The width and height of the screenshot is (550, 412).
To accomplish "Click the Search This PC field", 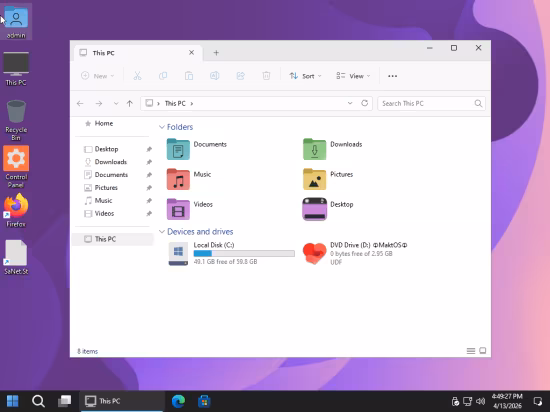I will tap(431, 103).
